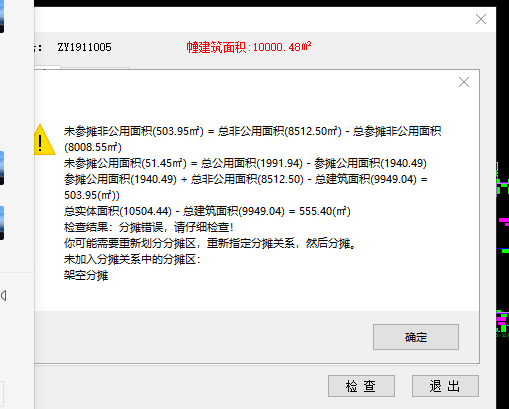Click the partially hidden tab below ZY1911005
The height and width of the screenshot is (409, 509).
pyautogui.click(x=47, y=68)
